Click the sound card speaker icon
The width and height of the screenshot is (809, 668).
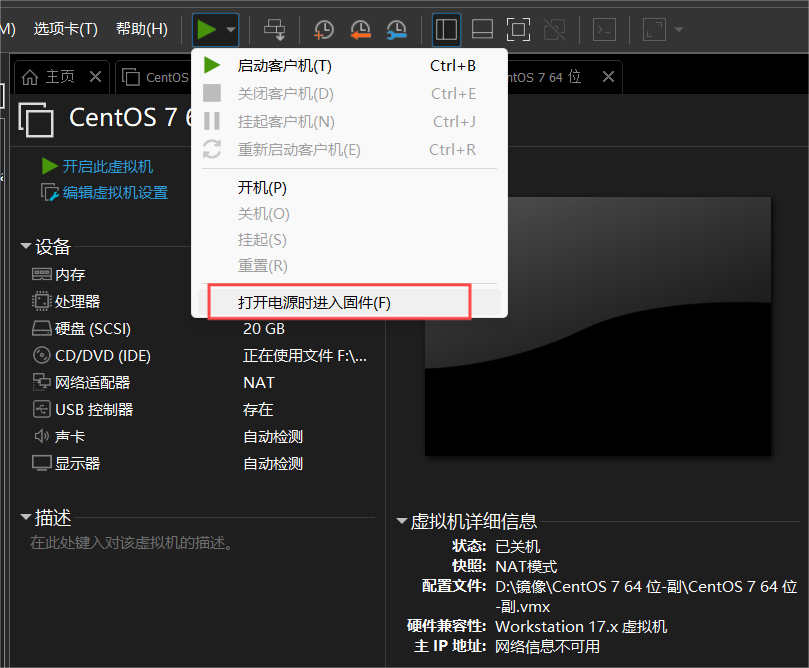(41, 436)
